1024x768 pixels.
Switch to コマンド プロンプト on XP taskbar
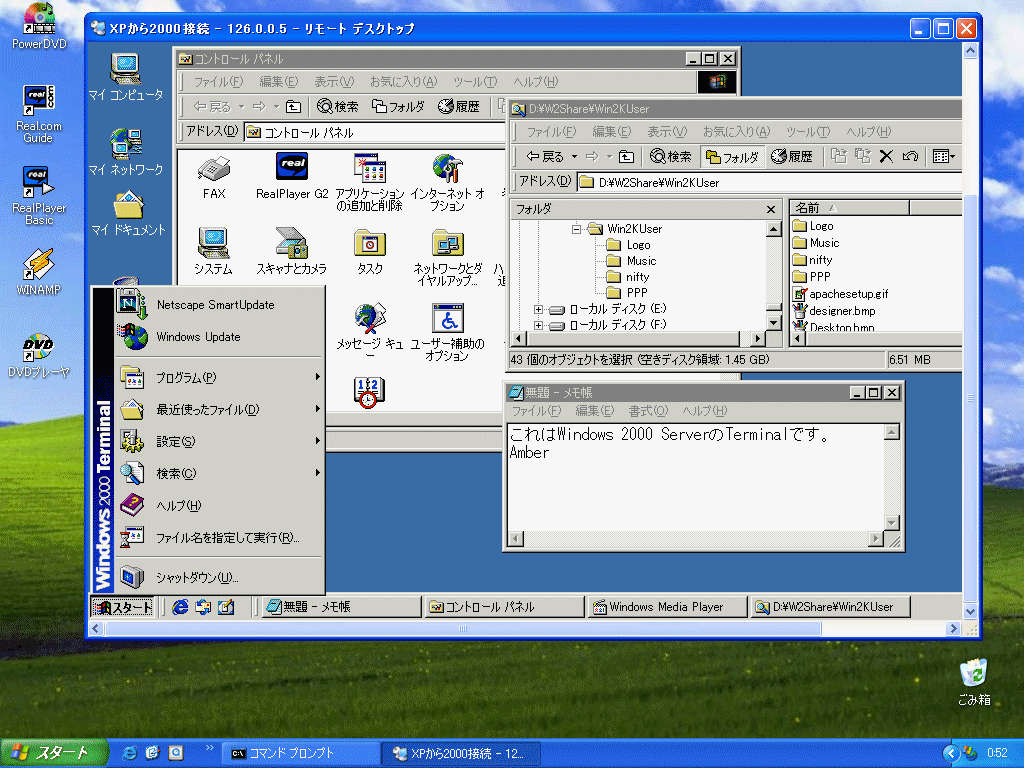tap(301, 754)
